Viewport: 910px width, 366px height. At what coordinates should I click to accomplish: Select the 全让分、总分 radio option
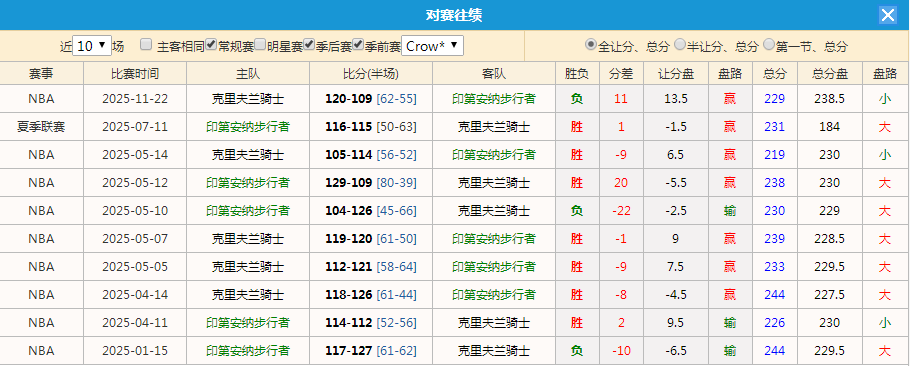[591, 45]
